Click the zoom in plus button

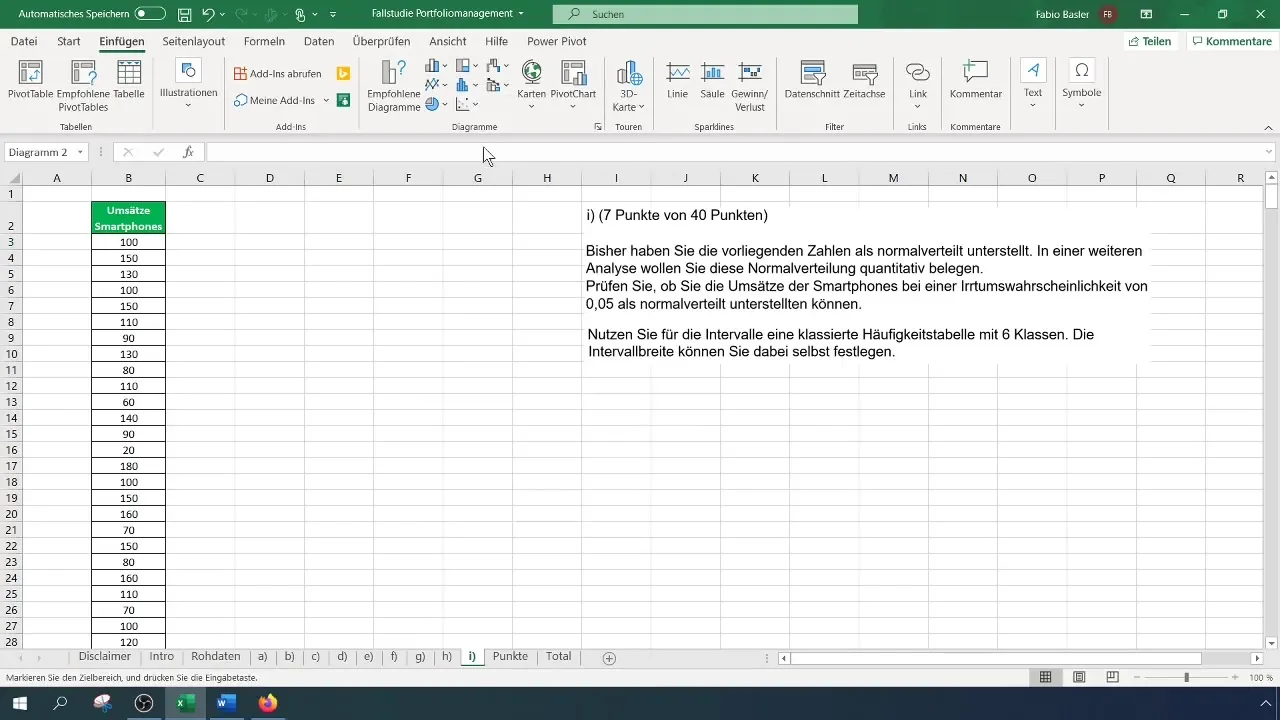point(1237,677)
